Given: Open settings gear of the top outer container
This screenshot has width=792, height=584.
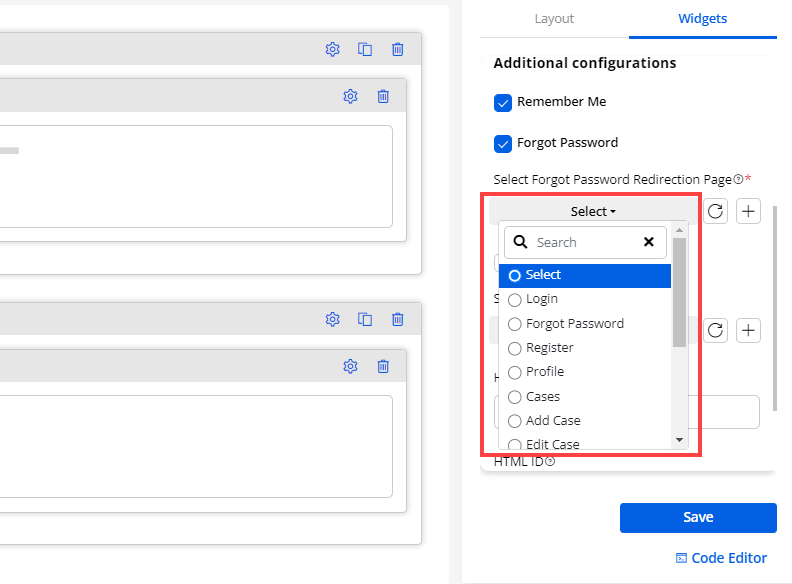Looking at the screenshot, I should (333, 49).
